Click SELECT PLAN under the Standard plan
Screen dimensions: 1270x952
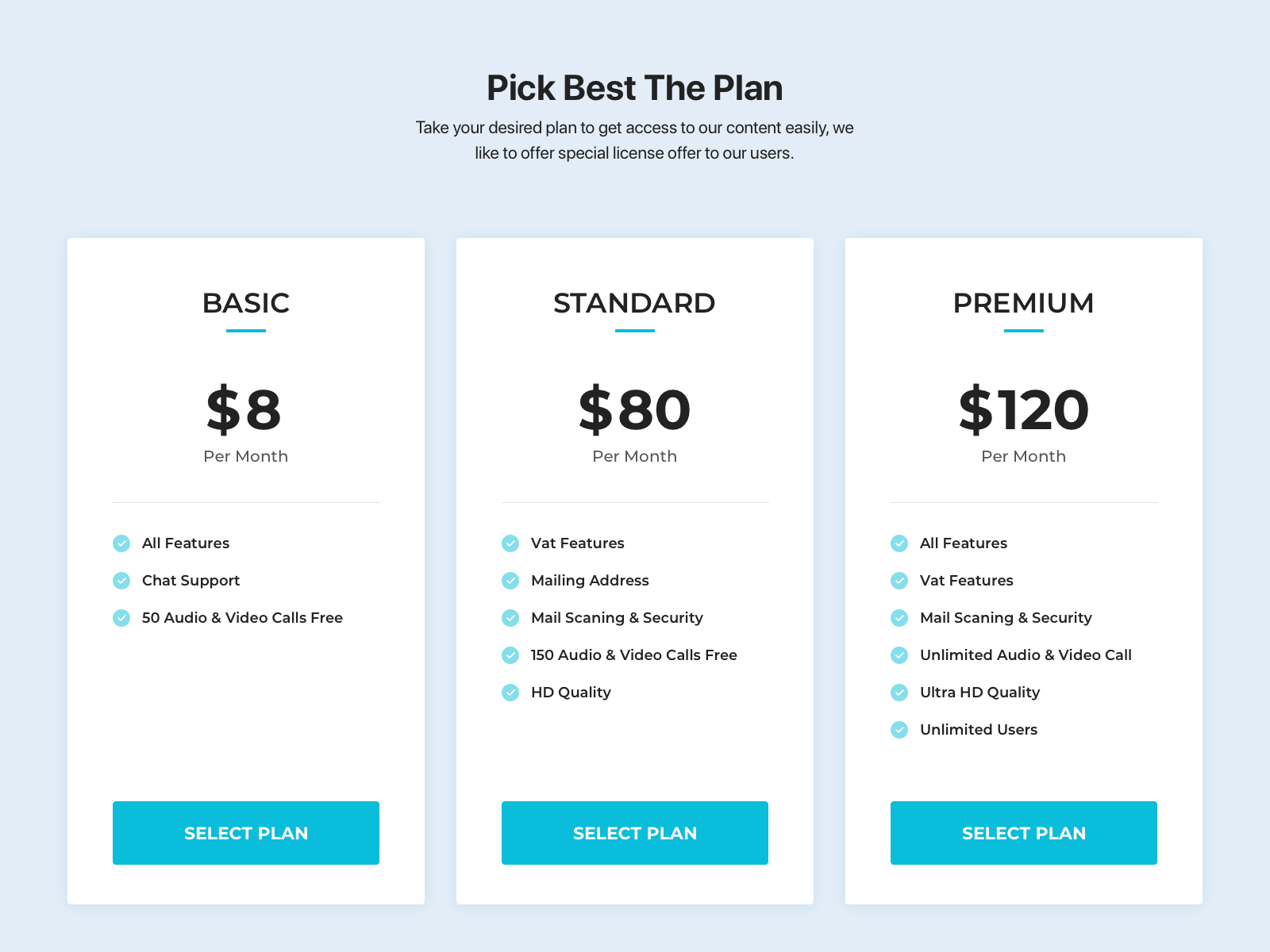point(634,833)
